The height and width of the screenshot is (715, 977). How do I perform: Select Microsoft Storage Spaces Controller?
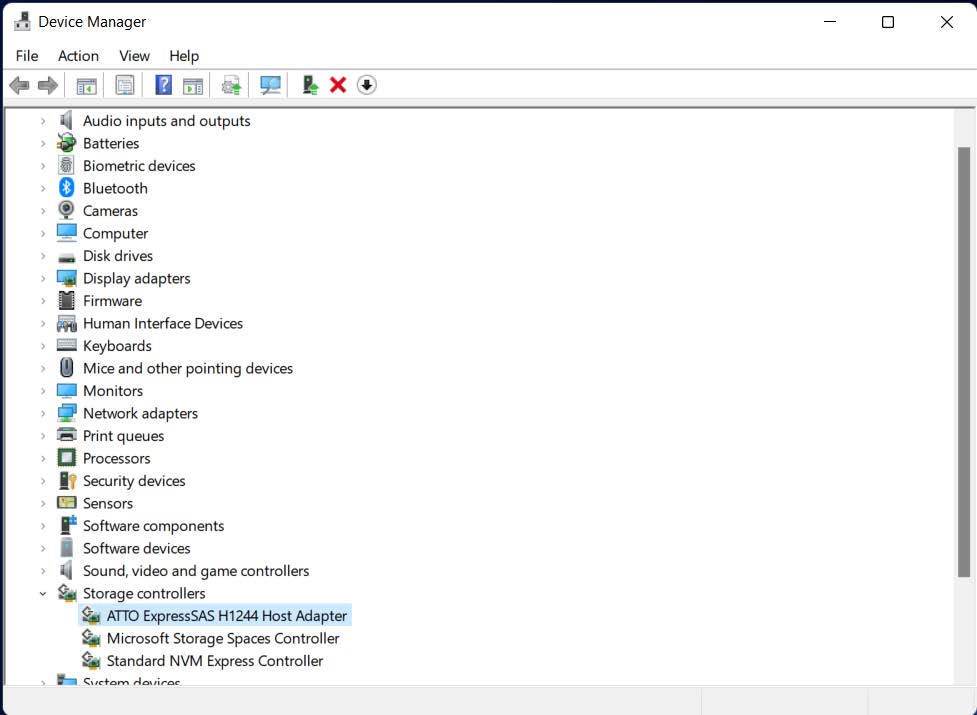click(x=223, y=639)
